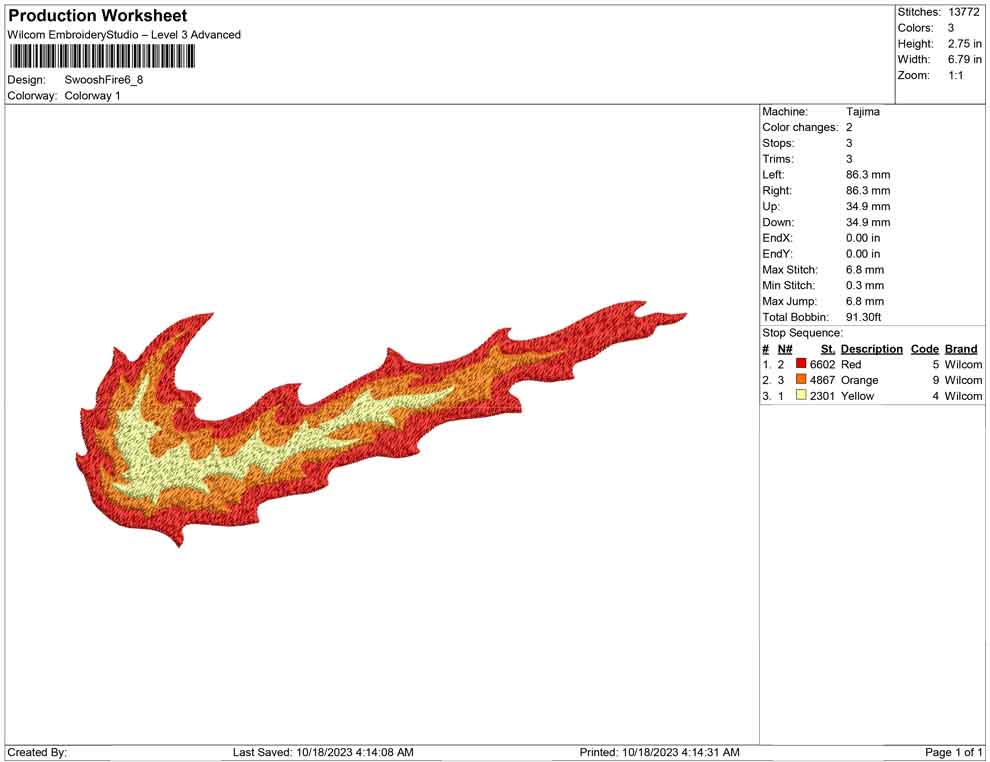
Task: Click 'Wilcom EmbroideryStudio – Level 3 Advanced' text
Action: [x=124, y=35]
